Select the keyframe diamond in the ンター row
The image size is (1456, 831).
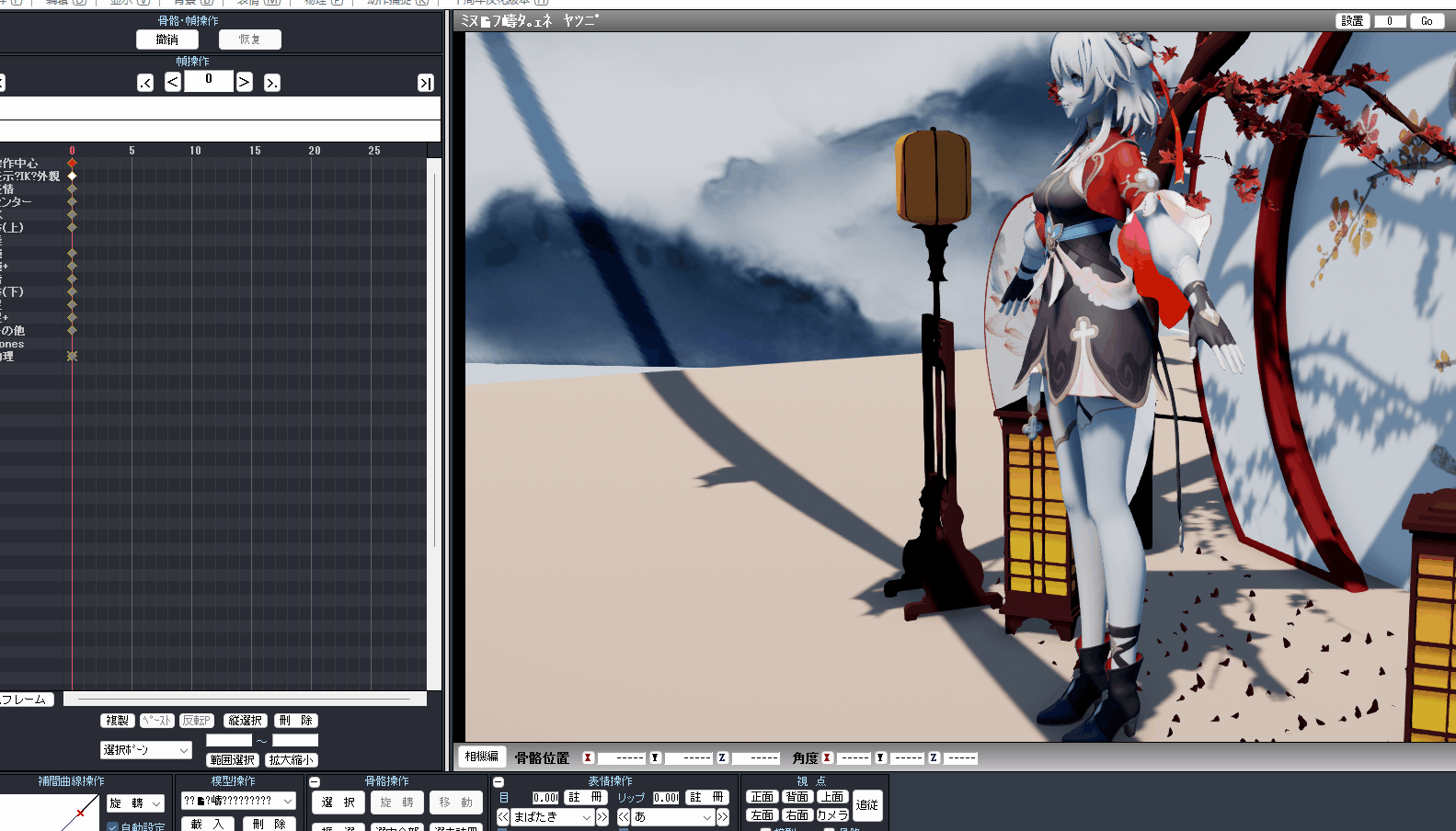pyautogui.click(x=72, y=201)
